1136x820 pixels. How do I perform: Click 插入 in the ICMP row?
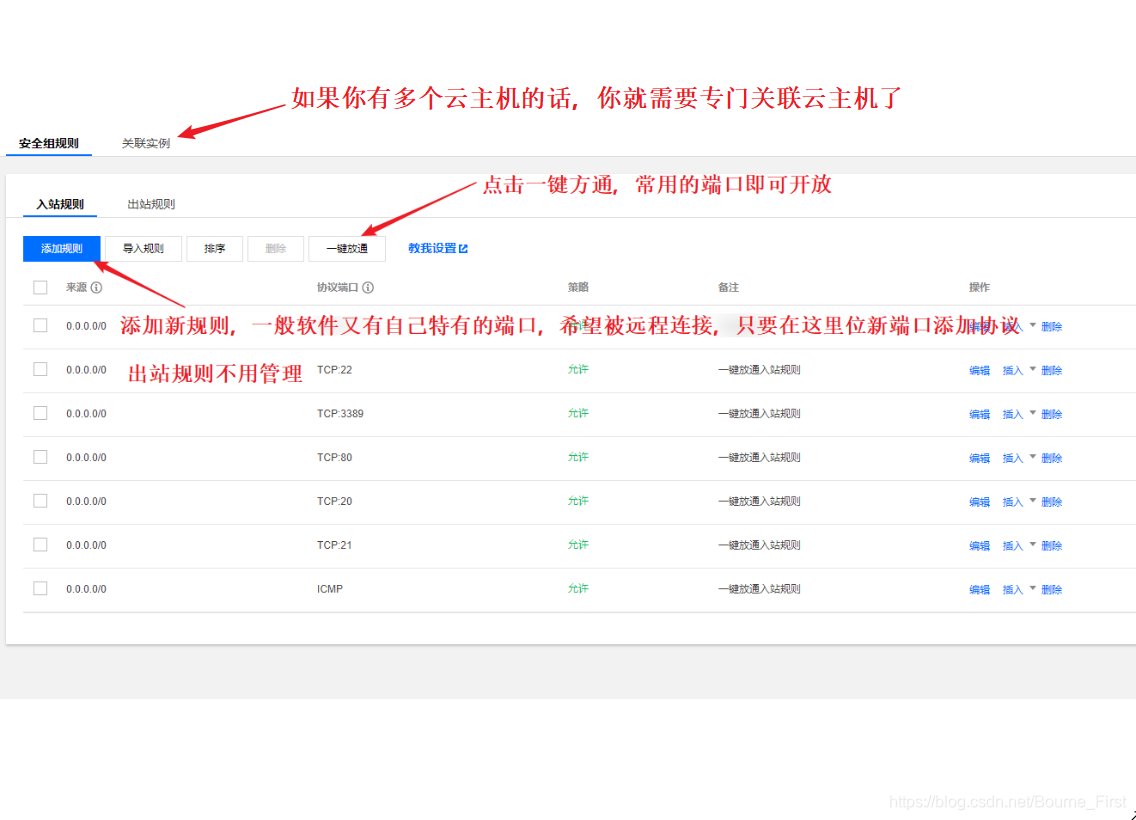click(x=1013, y=590)
